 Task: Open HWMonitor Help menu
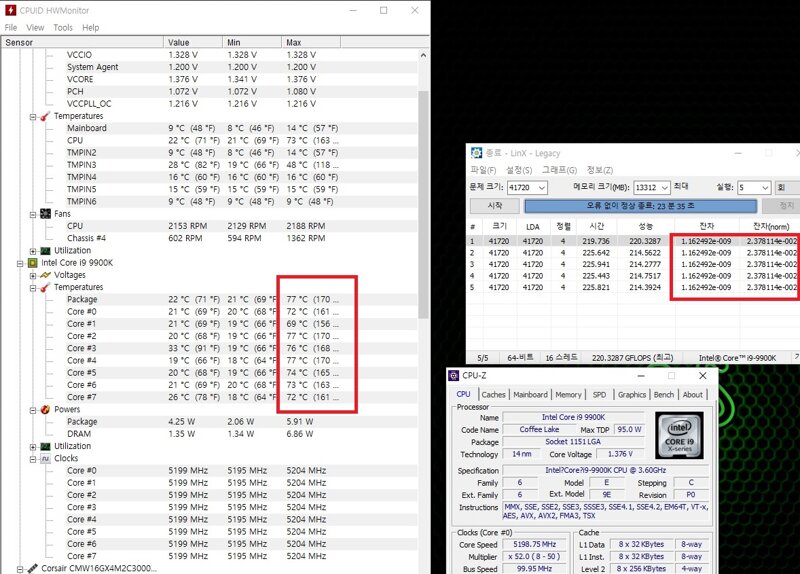pos(90,28)
